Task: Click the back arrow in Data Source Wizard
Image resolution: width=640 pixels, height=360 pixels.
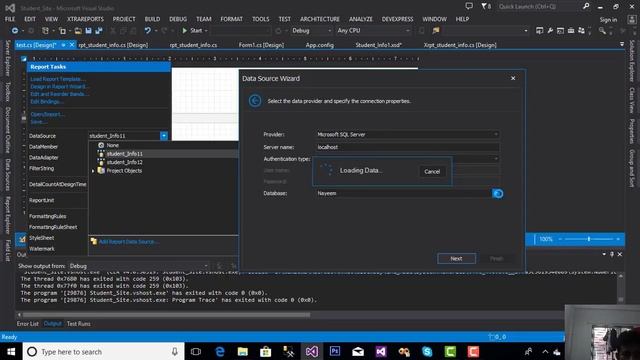Action: 255,100
